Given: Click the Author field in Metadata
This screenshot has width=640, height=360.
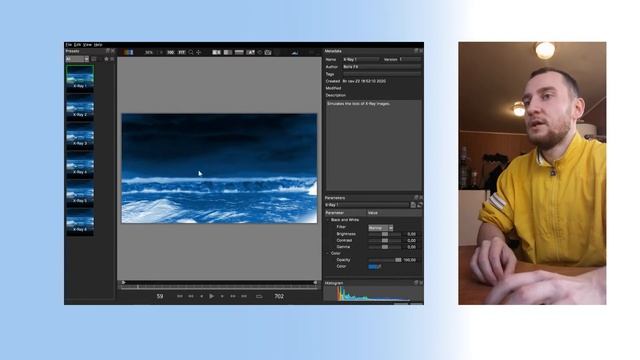Looking at the screenshot, I should pos(382,67).
